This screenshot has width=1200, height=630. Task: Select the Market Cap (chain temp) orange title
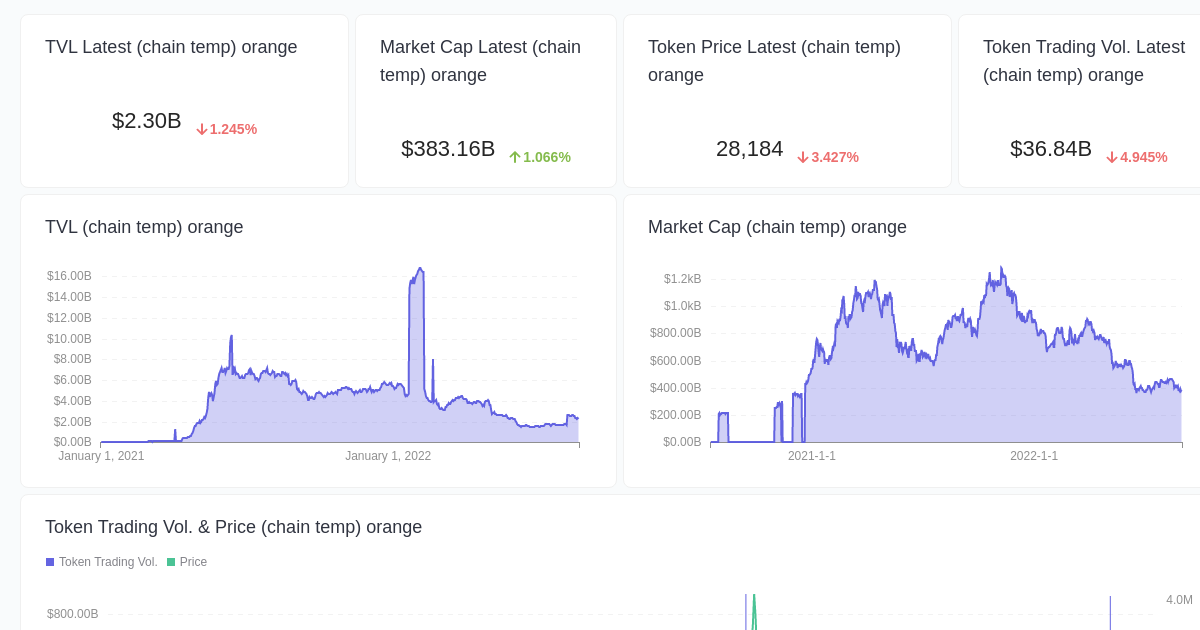(778, 227)
